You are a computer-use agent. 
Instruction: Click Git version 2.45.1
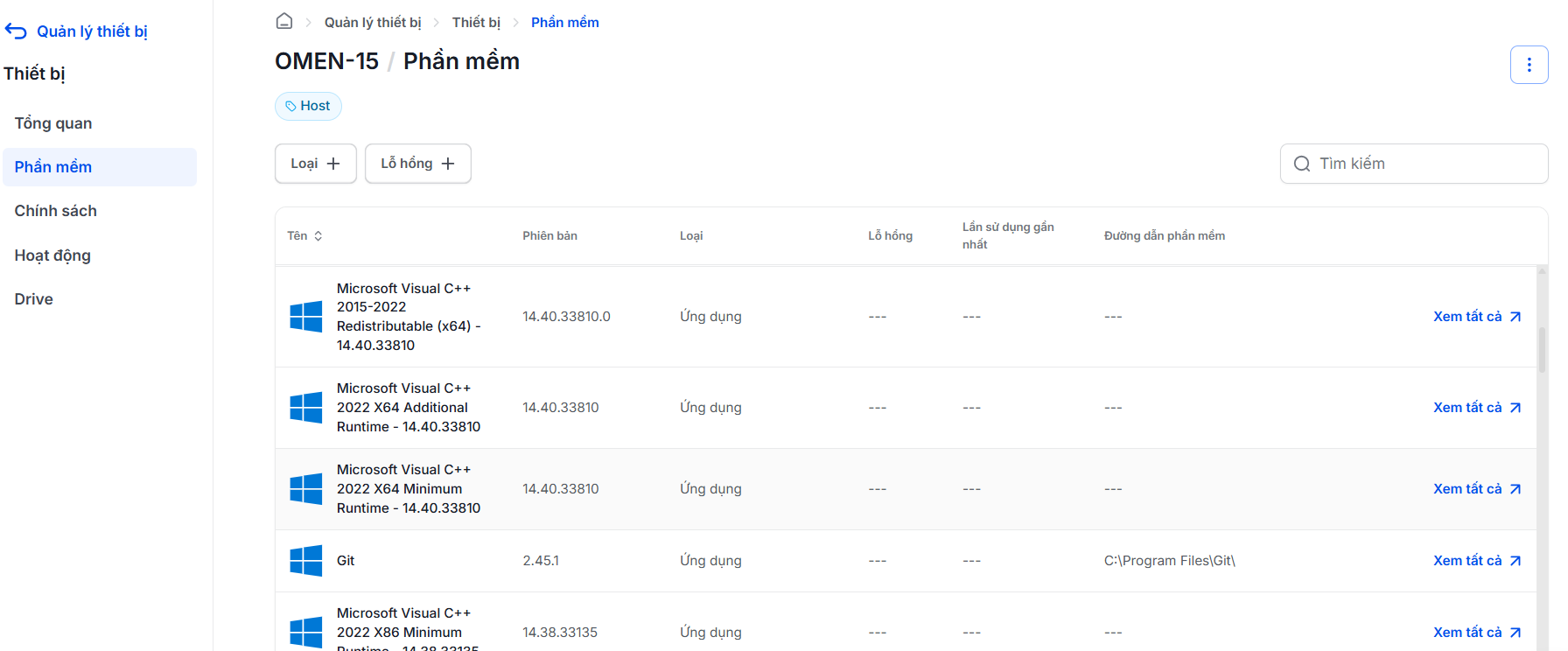541,561
